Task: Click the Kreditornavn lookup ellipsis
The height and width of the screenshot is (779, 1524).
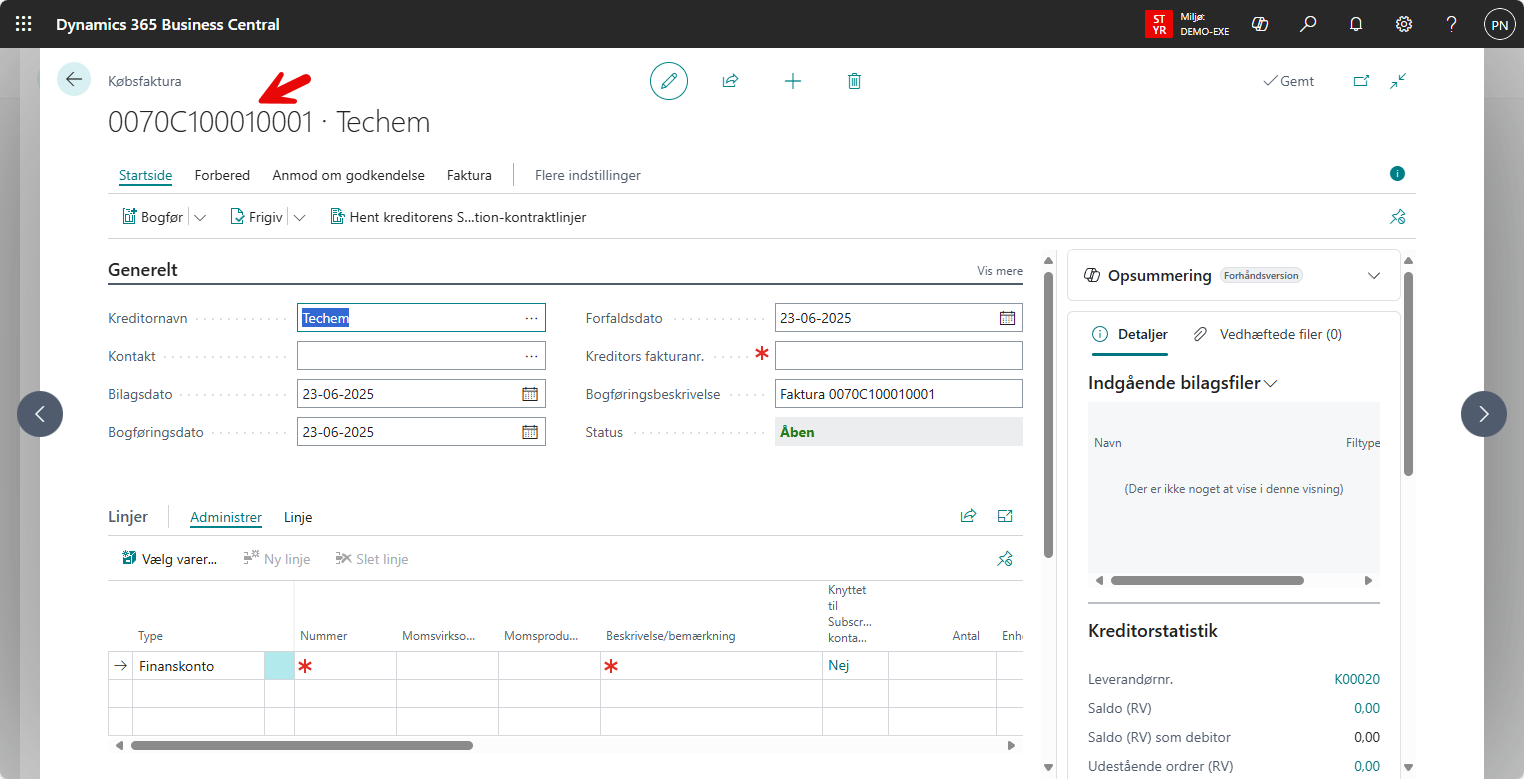Action: [x=531, y=318]
